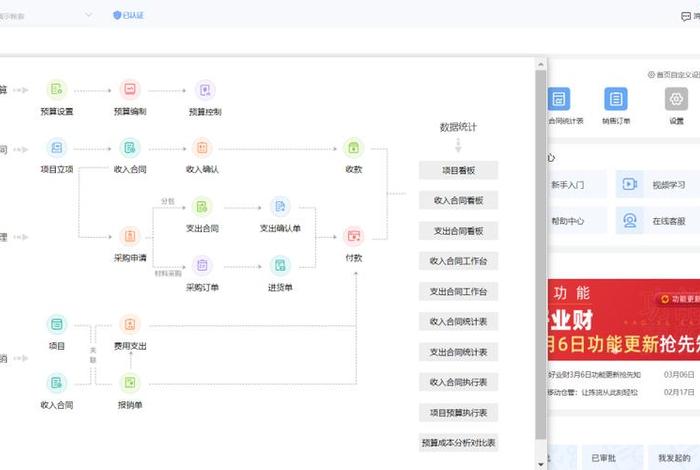Click the 首页自定义设置 link
Screen dimensions: 700x470
tap(674, 75)
